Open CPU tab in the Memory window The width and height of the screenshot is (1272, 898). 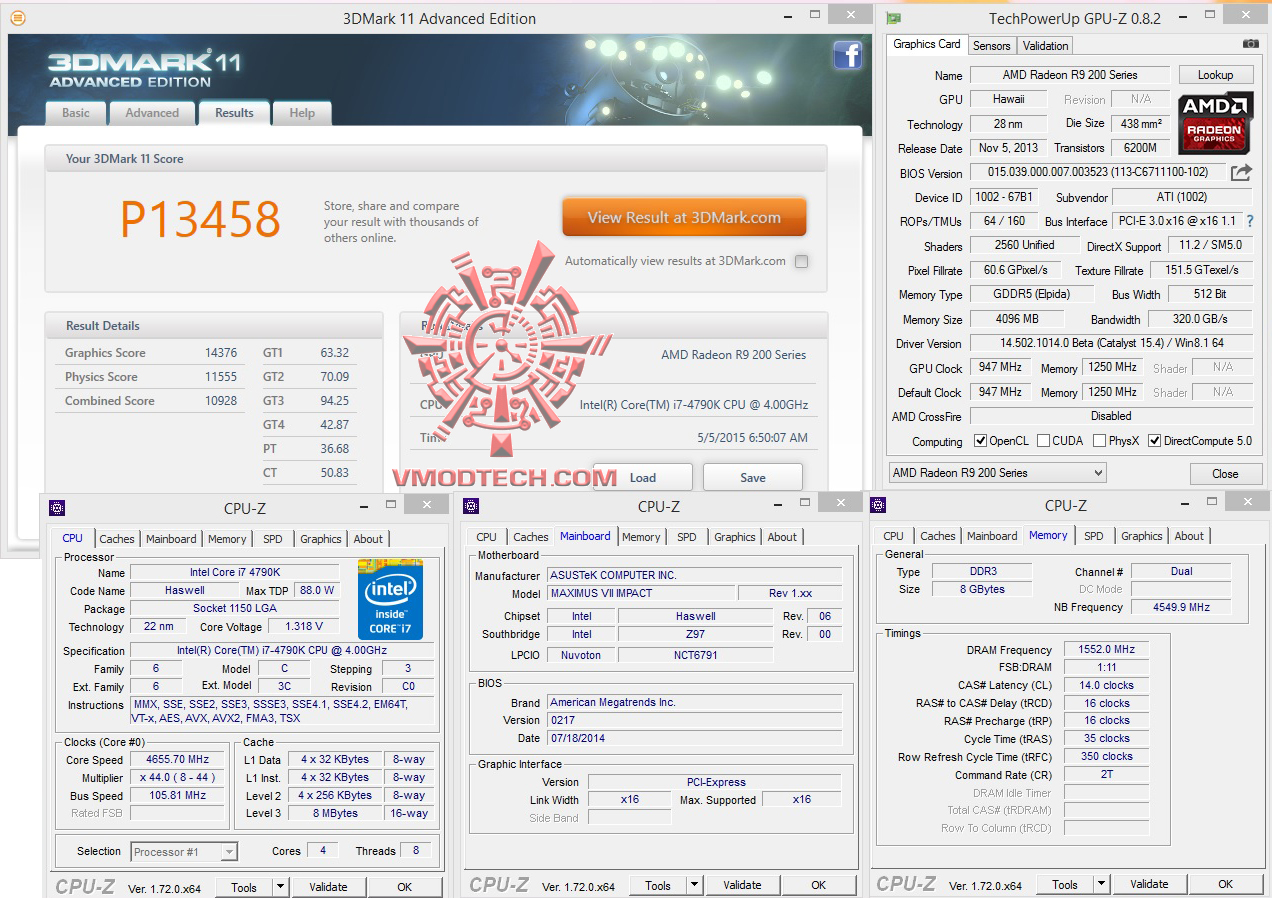click(893, 536)
